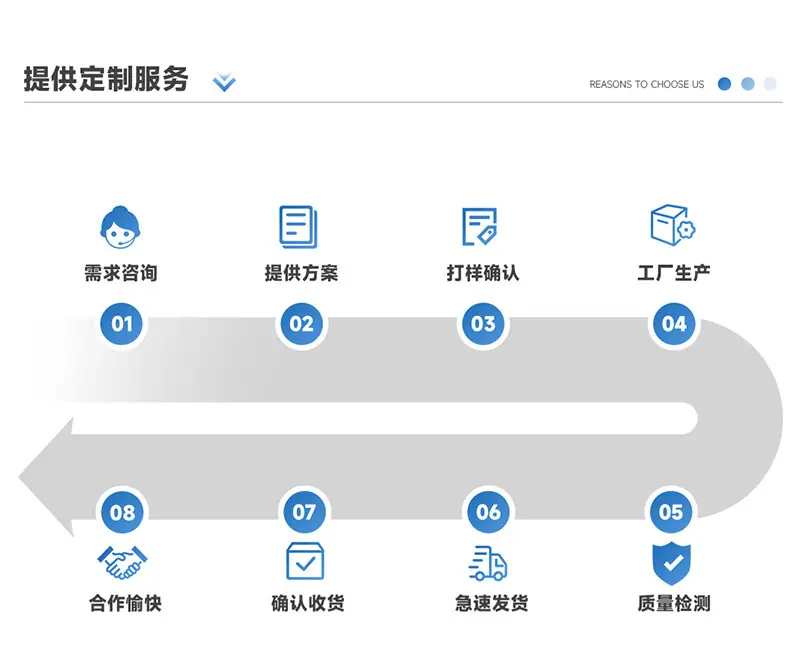The image size is (790, 668).
Task: Click the REASONS TO CHOOSE US text
Action: (647, 84)
